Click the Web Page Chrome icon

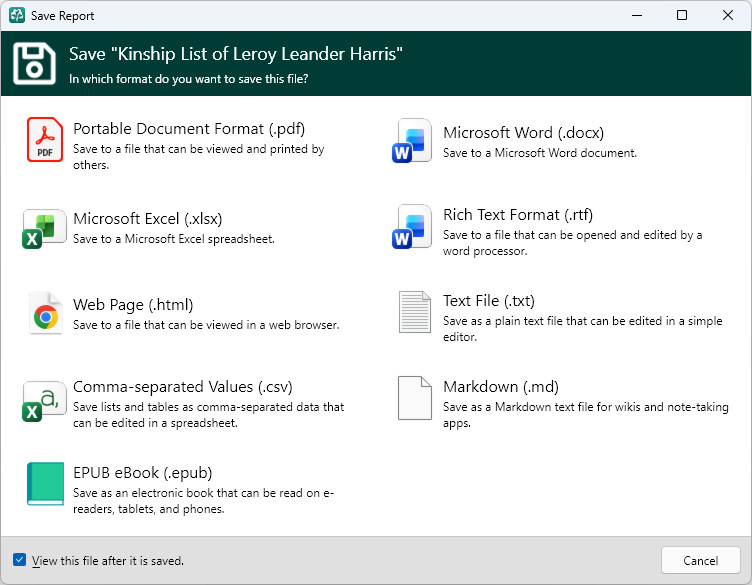tap(45, 313)
